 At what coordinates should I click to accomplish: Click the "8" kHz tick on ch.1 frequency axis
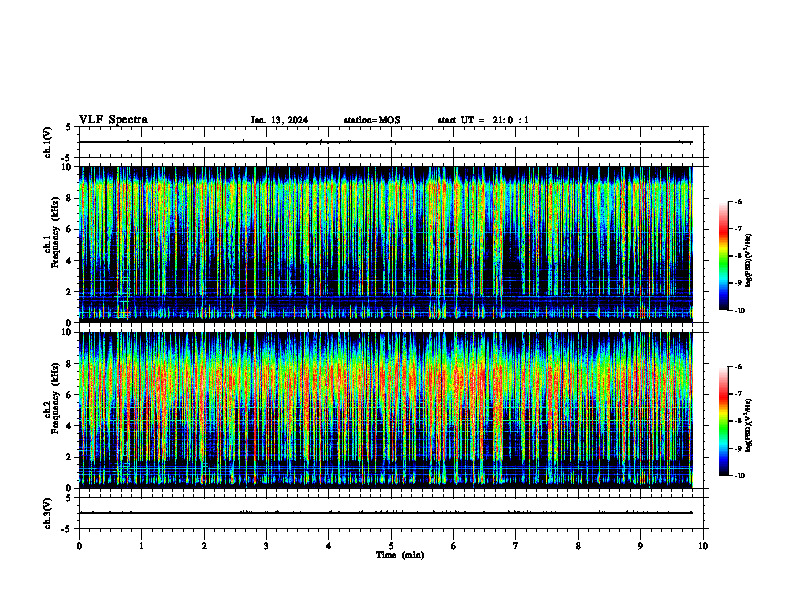70,198
